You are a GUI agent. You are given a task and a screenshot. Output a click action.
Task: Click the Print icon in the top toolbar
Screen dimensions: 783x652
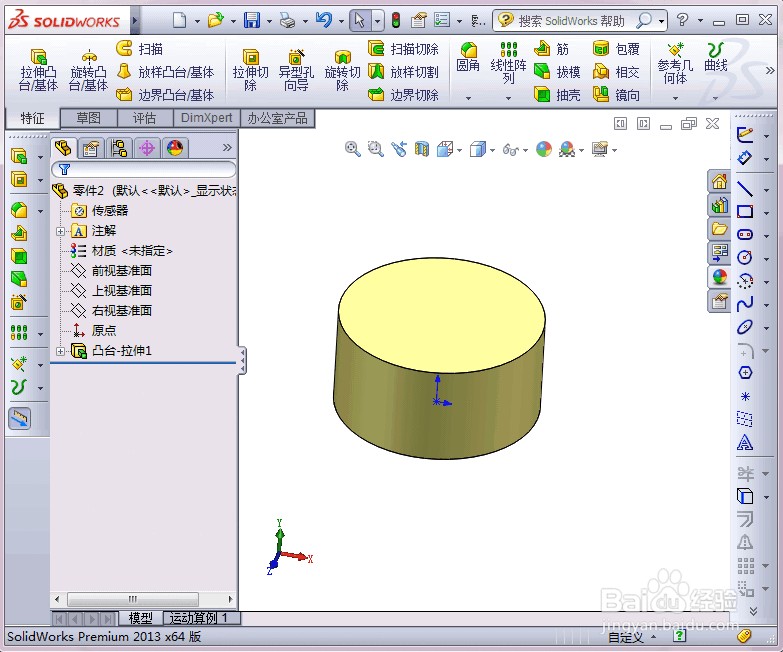tap(287, 20)
